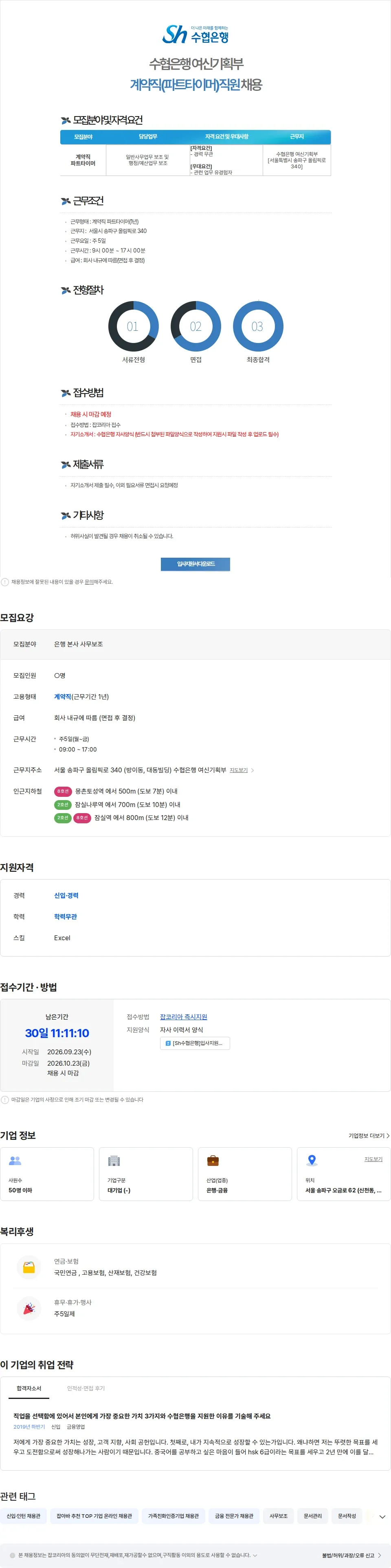Click the 금융 전문가 채용관 tag
Image resolution: width=391 pixels, height=1568 pixels.
234,1516
